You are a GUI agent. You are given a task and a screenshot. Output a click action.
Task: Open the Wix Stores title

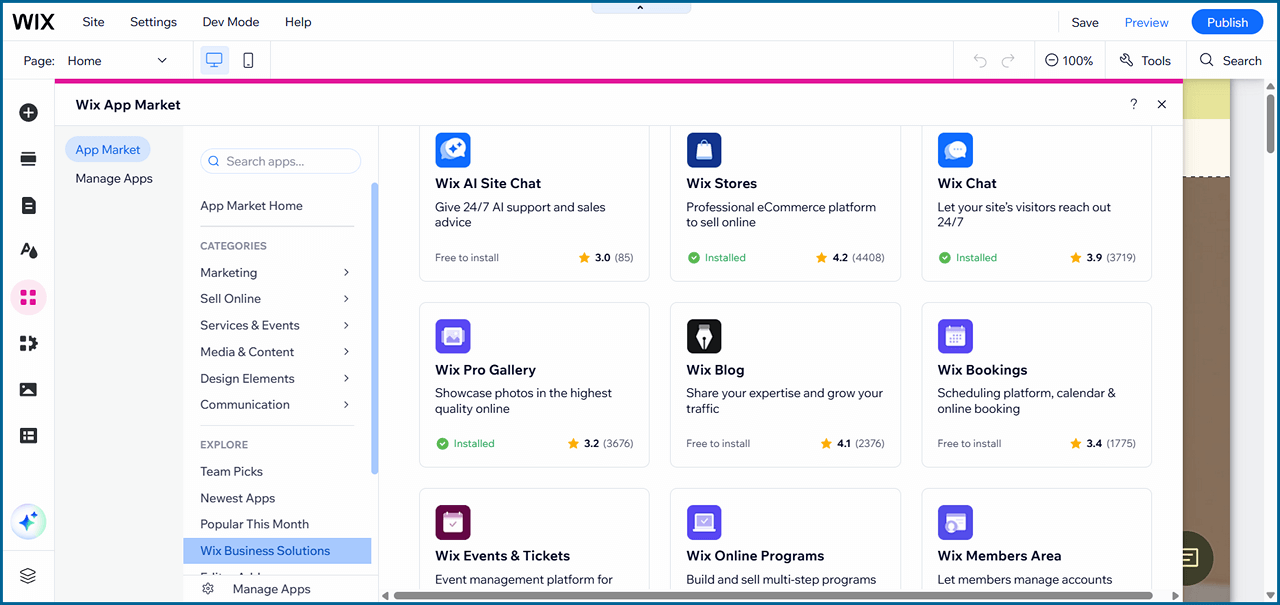click(721, 183)
